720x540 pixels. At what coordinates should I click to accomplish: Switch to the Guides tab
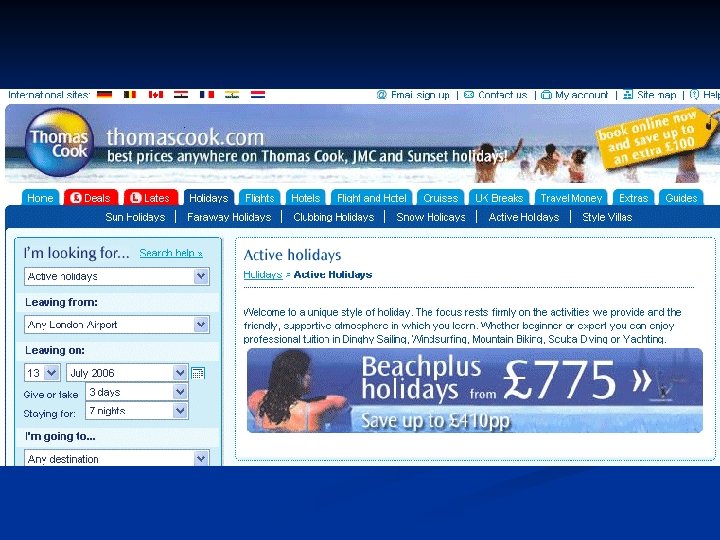click(681, 197)
